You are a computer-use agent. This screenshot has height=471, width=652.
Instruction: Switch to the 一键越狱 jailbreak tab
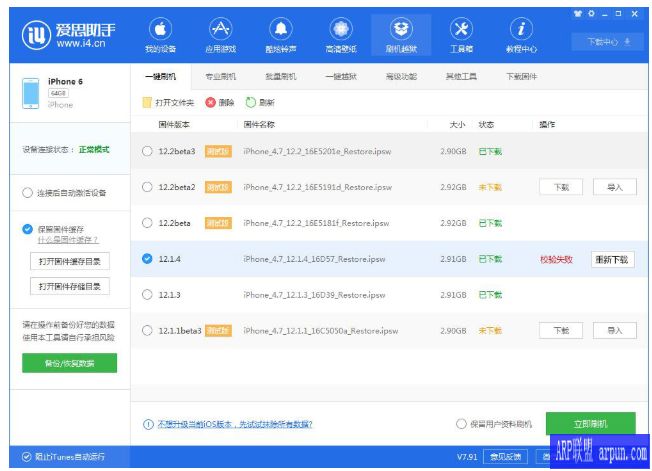coord(341,76)
